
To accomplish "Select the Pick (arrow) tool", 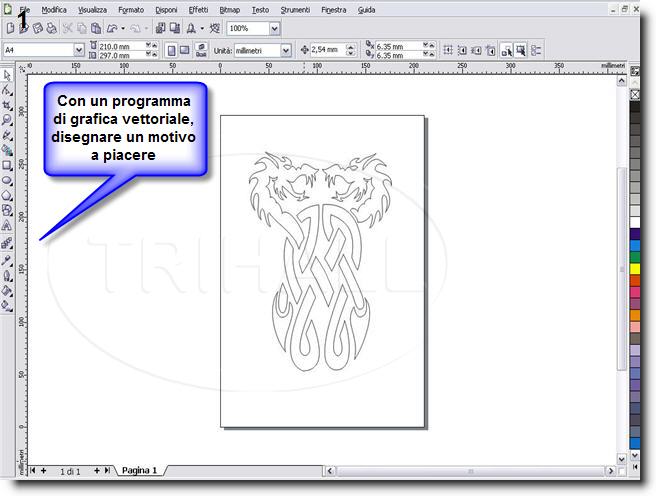I will point(7,75).
